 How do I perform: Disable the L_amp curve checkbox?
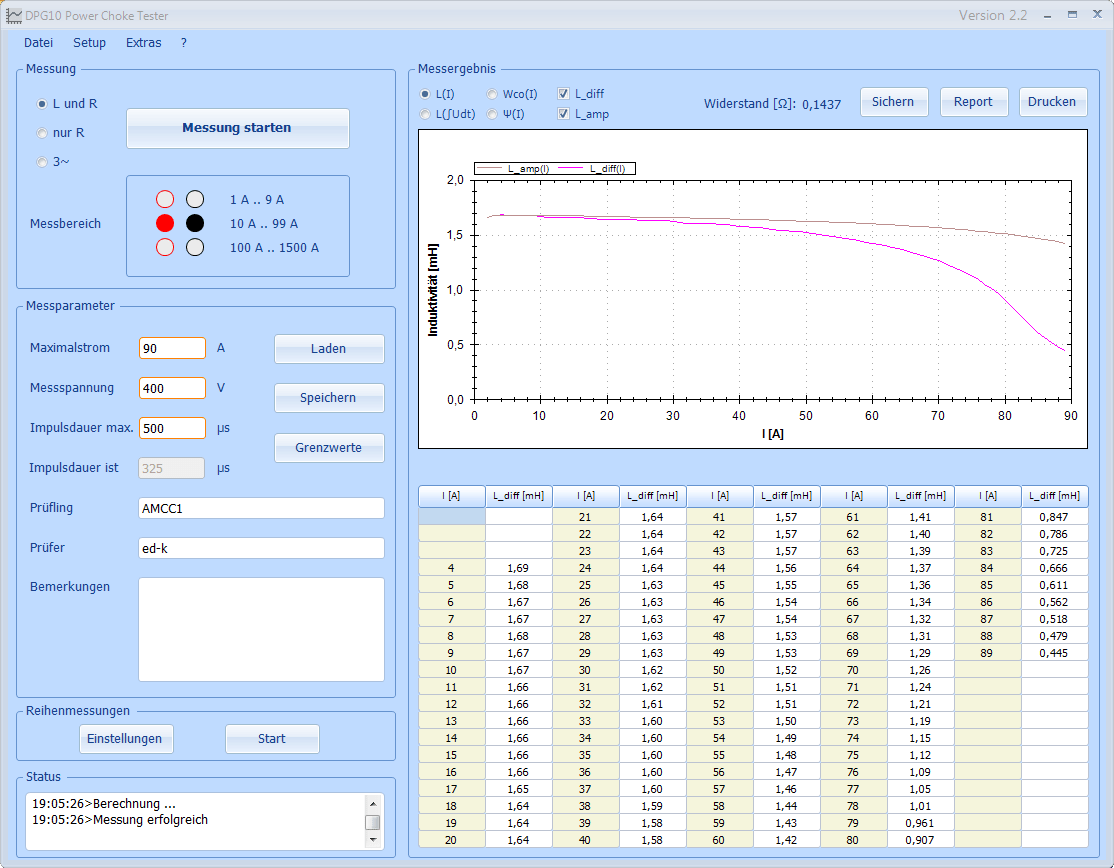(x=564, y=114)
